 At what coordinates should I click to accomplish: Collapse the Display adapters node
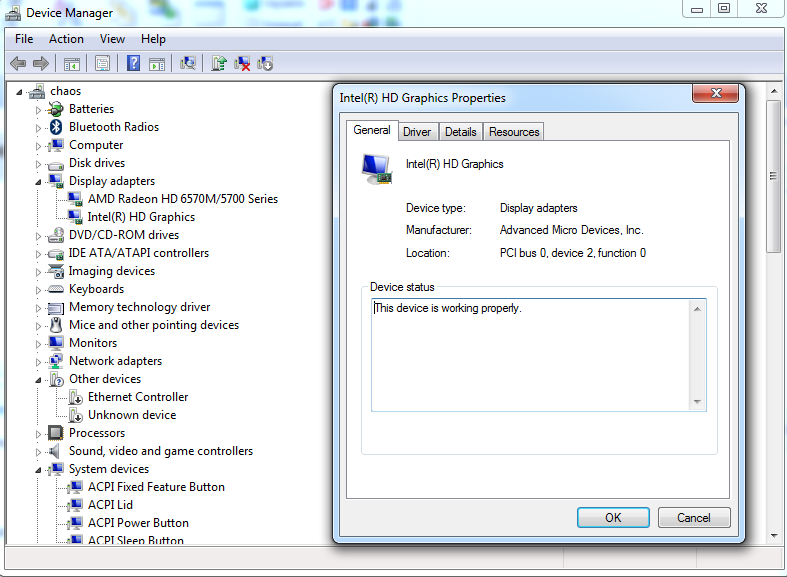(x=38, y=182)
